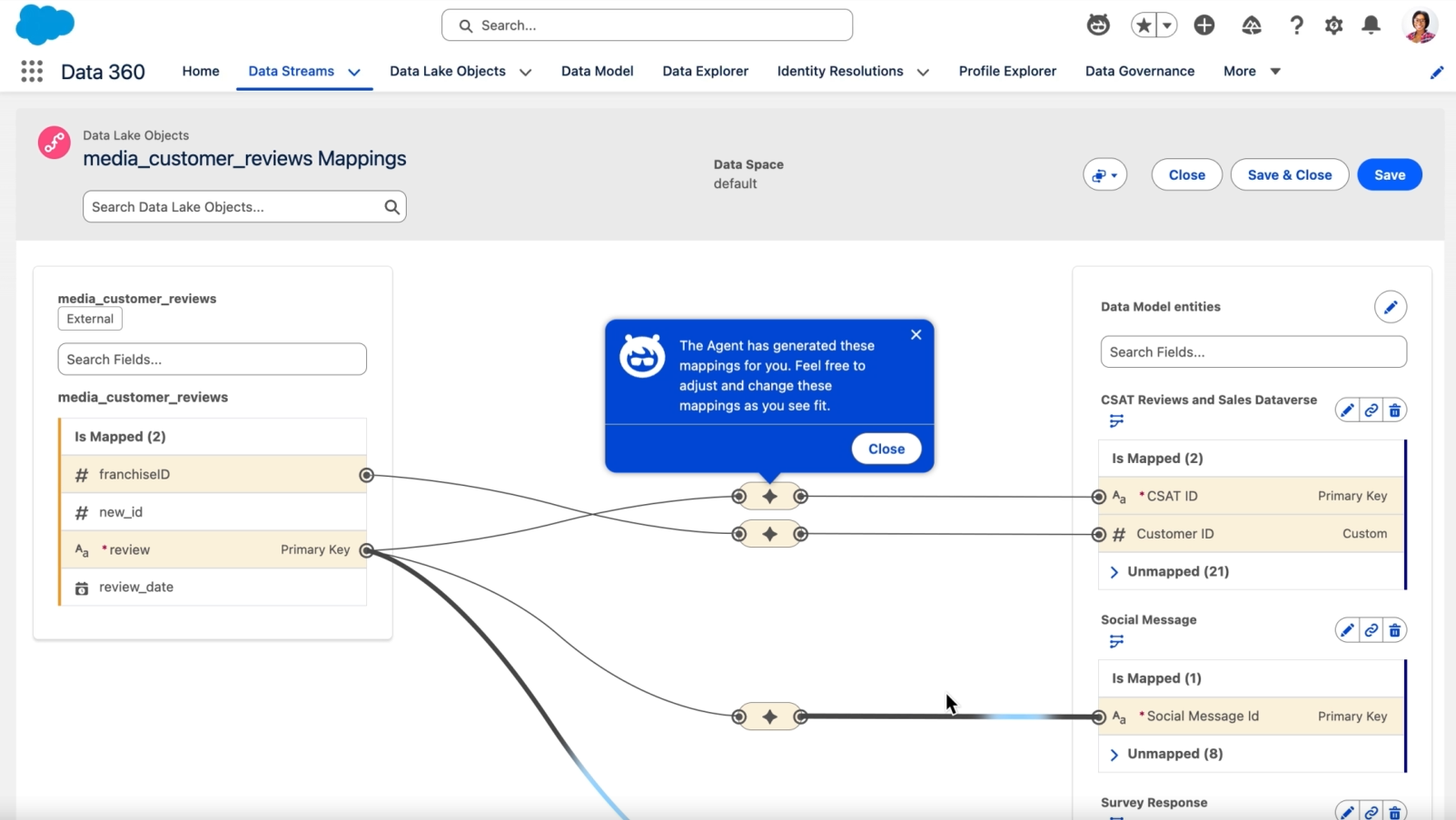Click Search Fields in media_customer_reviews panel
1456x820 pixels.
pyautogui.click(x=212, y=360)
